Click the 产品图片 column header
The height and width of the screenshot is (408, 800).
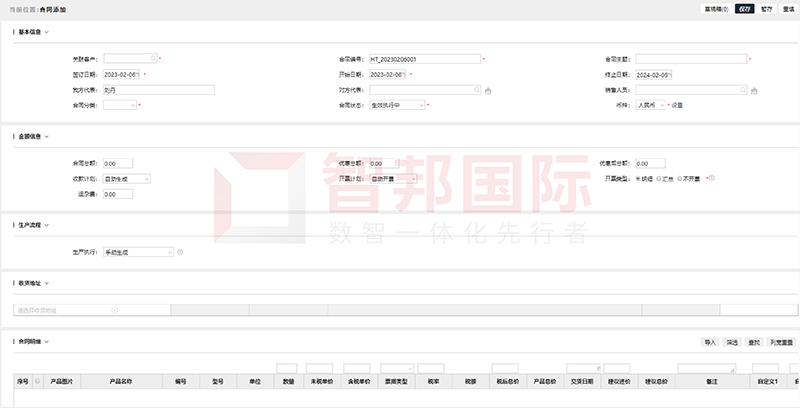pos(62,381)
